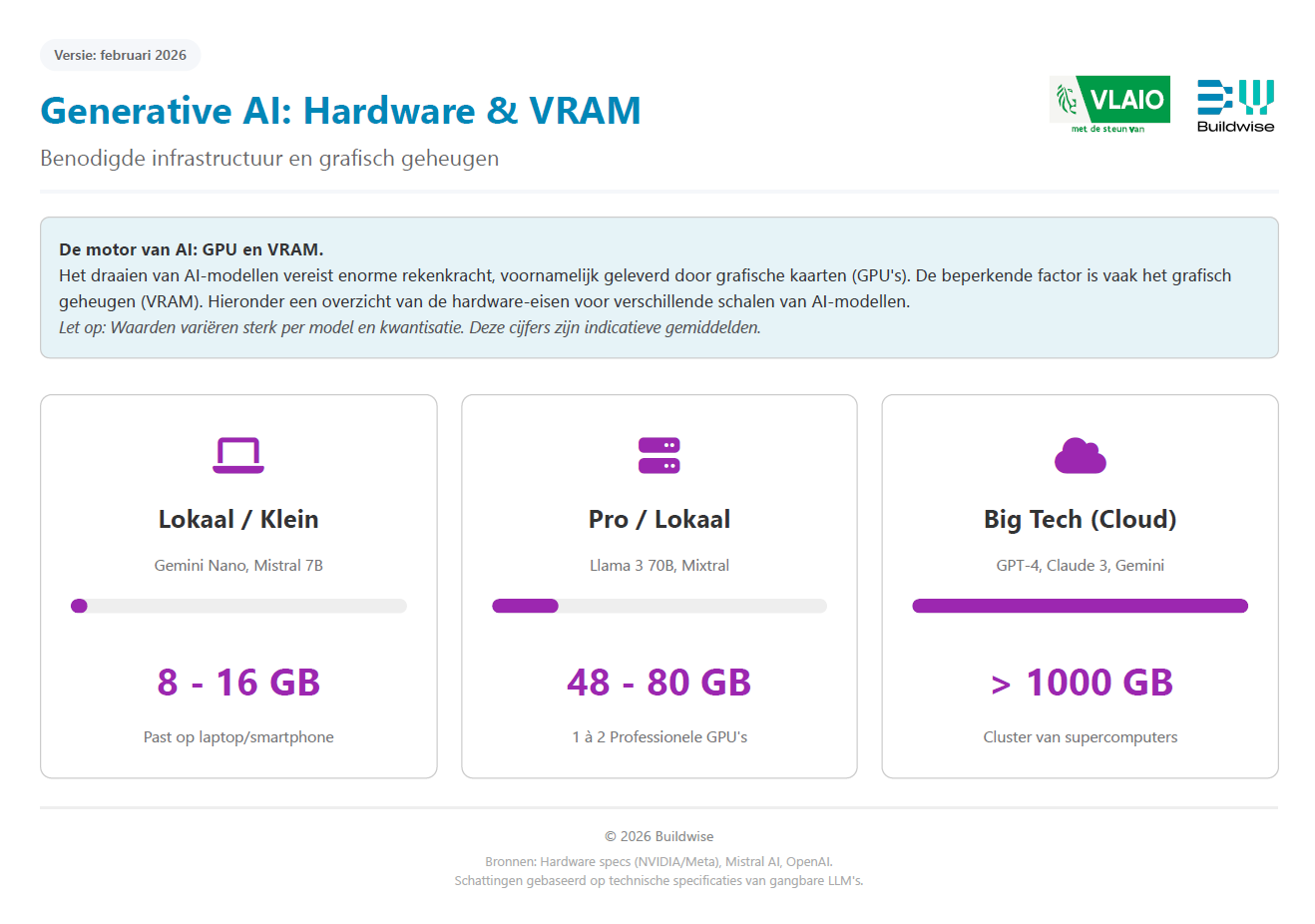Screen dimensions: 1315x924
Task: Select the '8 - 16 GB' value
Action: tap(238, 683)
